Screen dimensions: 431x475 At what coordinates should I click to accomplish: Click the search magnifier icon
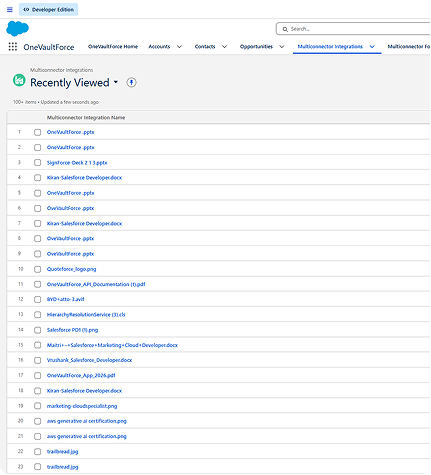pos(285,29)
